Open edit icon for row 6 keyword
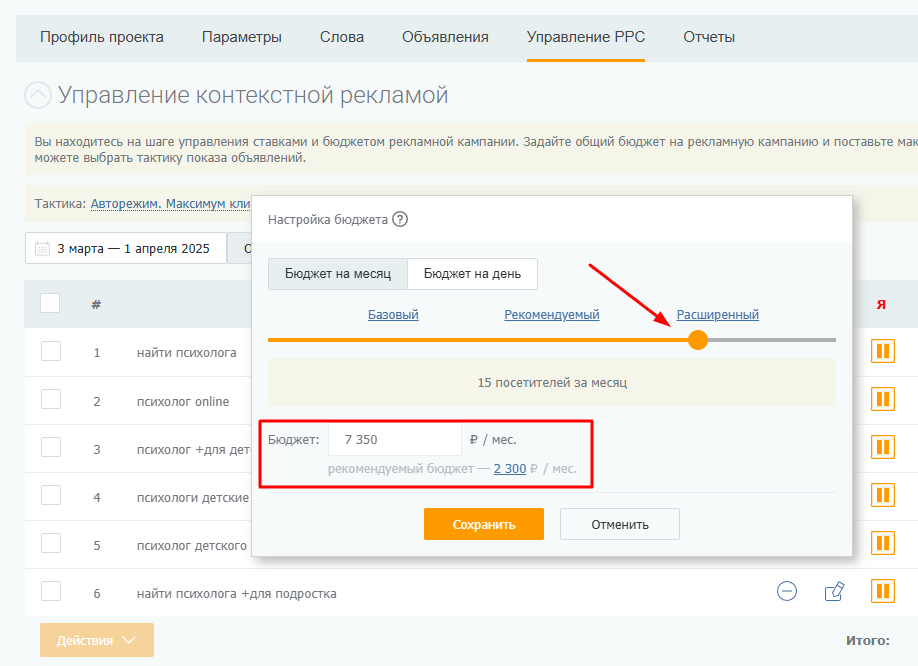The width and height of the screenshot is (918, 666). pos(834,591)
